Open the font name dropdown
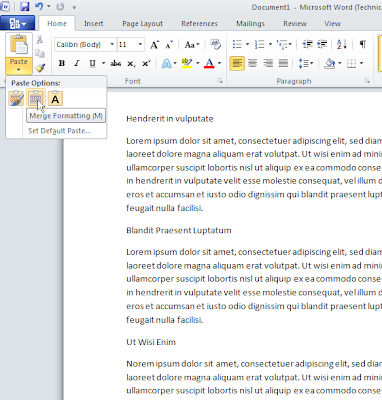The image size is (382, 400). click(112, 44)
